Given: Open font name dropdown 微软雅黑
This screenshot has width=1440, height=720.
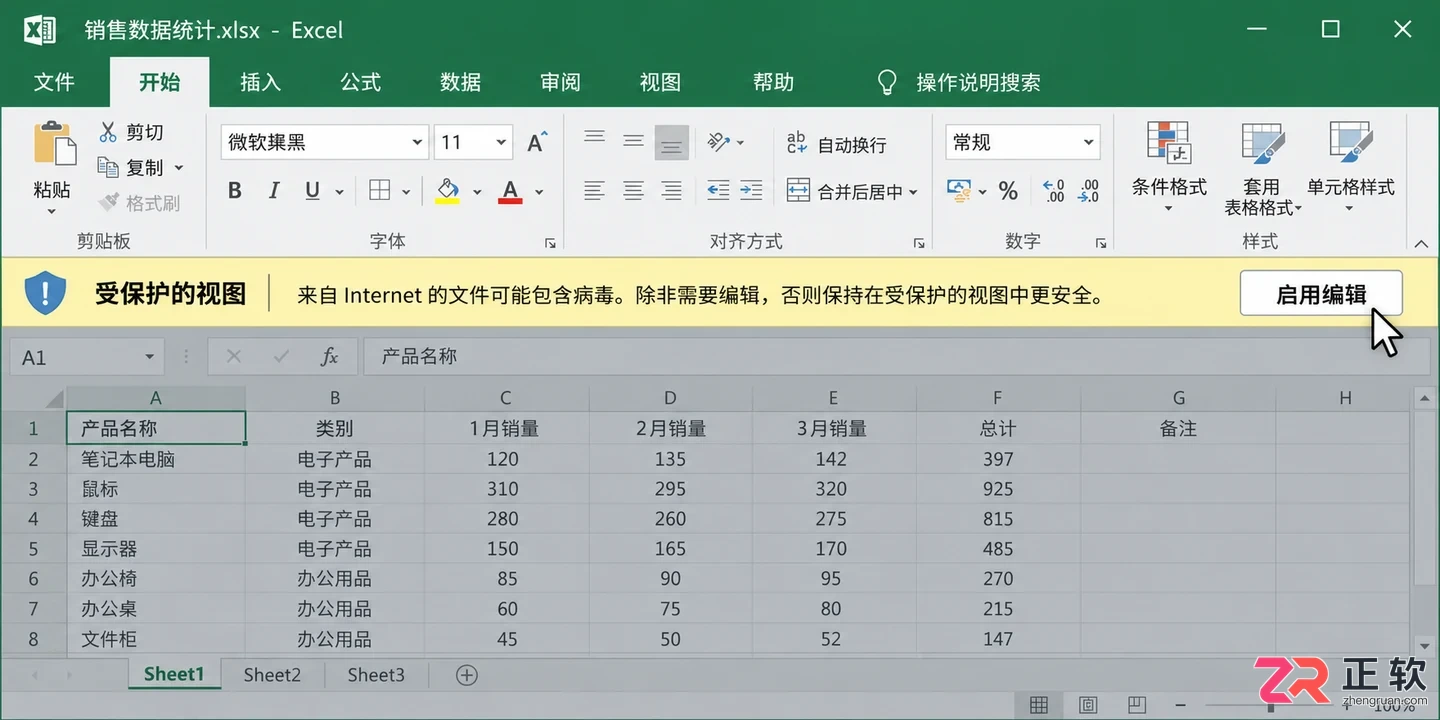Looking at the screenshot, I should 417,142.
